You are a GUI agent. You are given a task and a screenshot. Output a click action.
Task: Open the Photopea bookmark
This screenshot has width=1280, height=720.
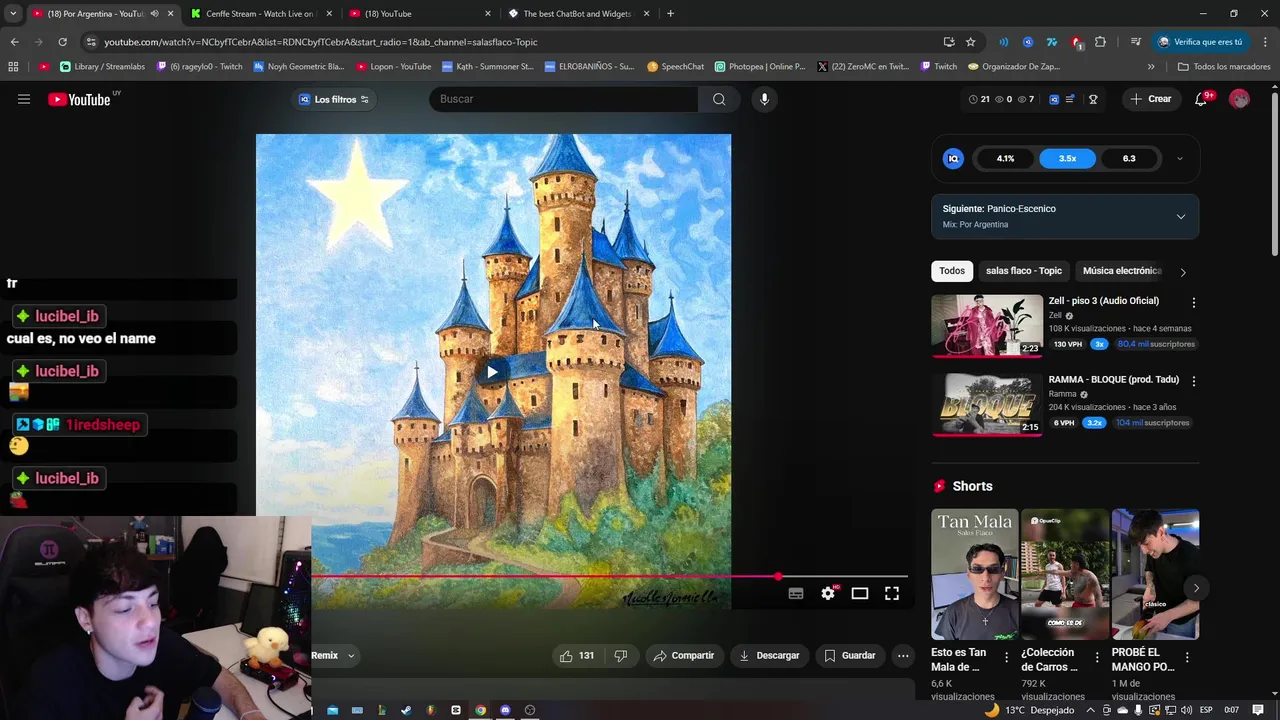pyautogui.click(x=759, y=67)
